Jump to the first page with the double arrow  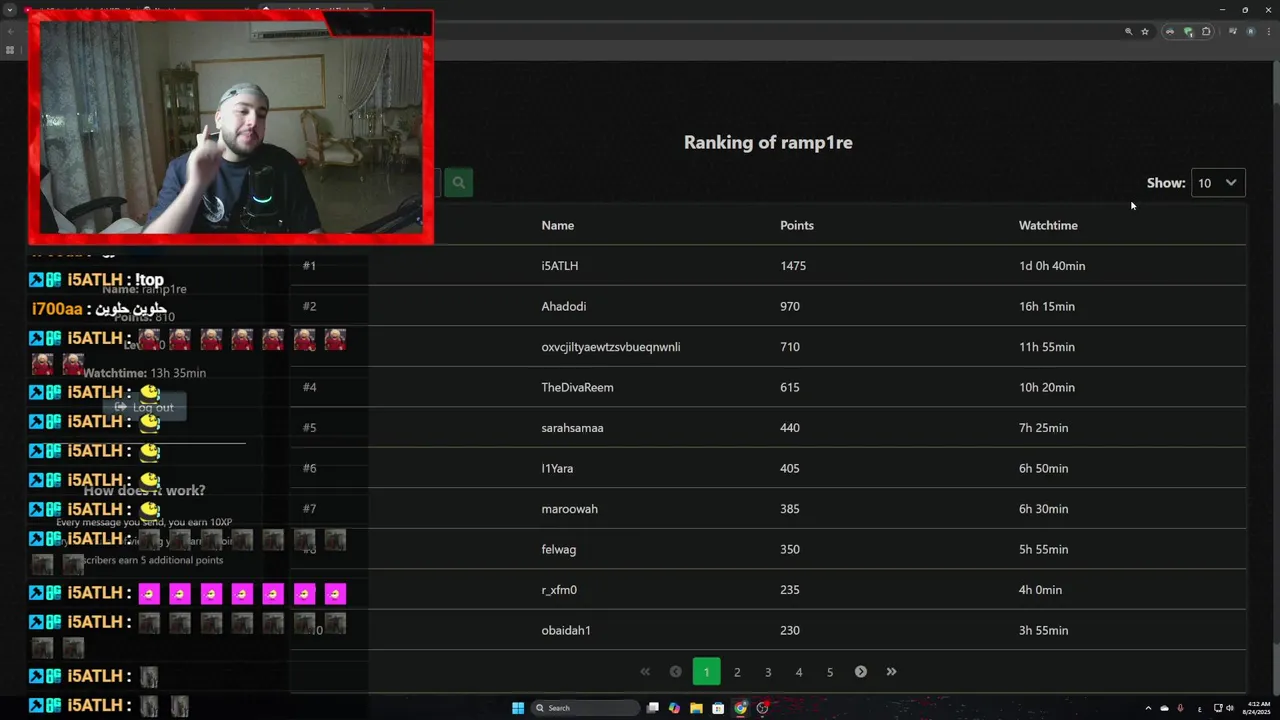click(x=645, y=672)
